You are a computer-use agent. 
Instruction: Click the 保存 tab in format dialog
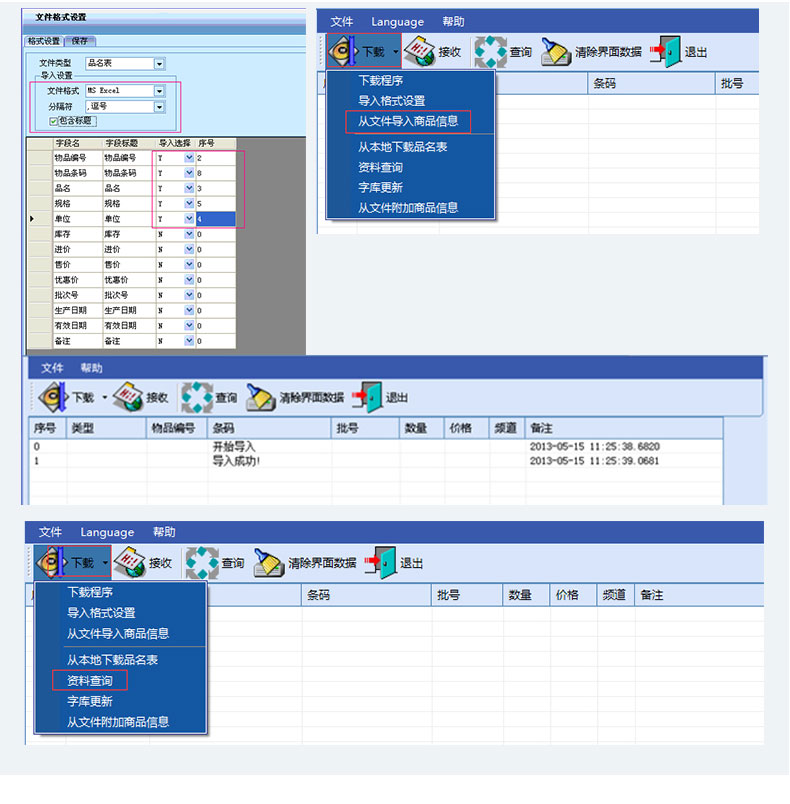(79, 41)
